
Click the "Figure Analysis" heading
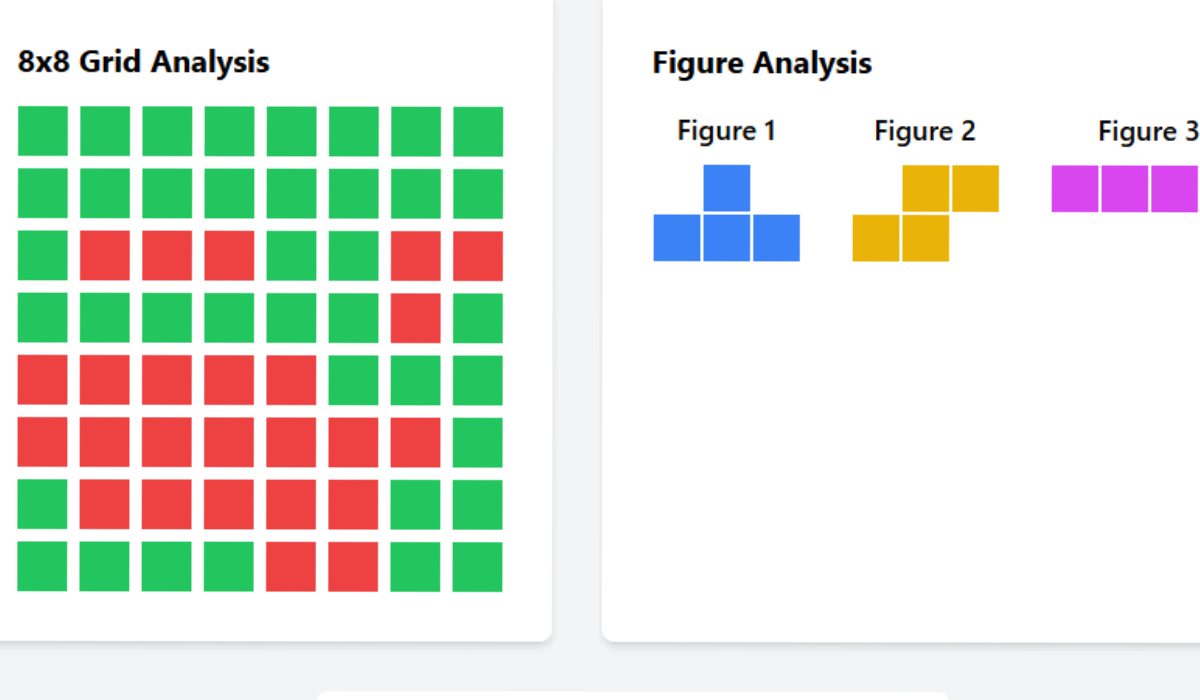click(x=762, y=63)
